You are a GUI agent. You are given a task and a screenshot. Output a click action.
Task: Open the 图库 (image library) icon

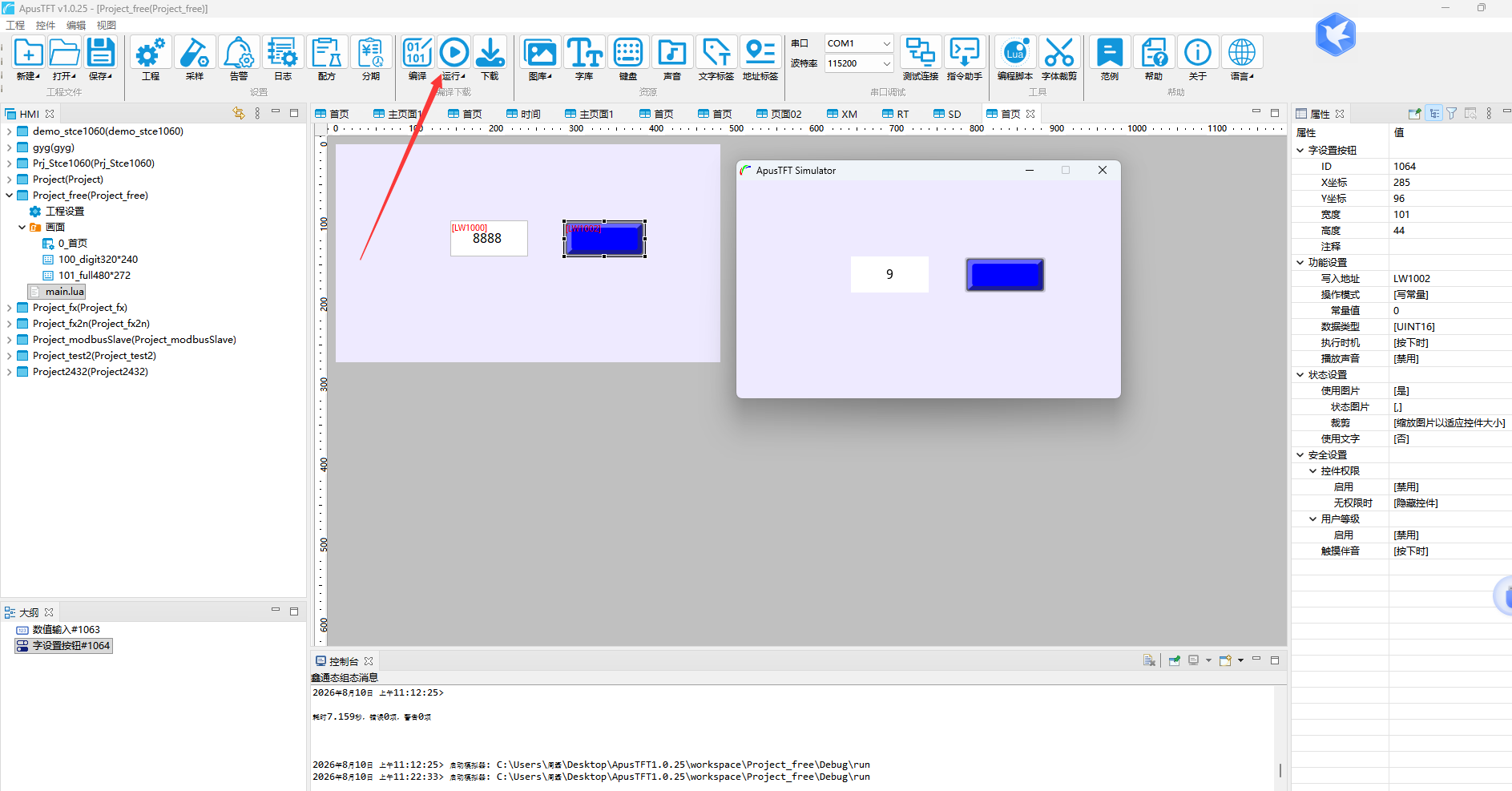(540, 53)
